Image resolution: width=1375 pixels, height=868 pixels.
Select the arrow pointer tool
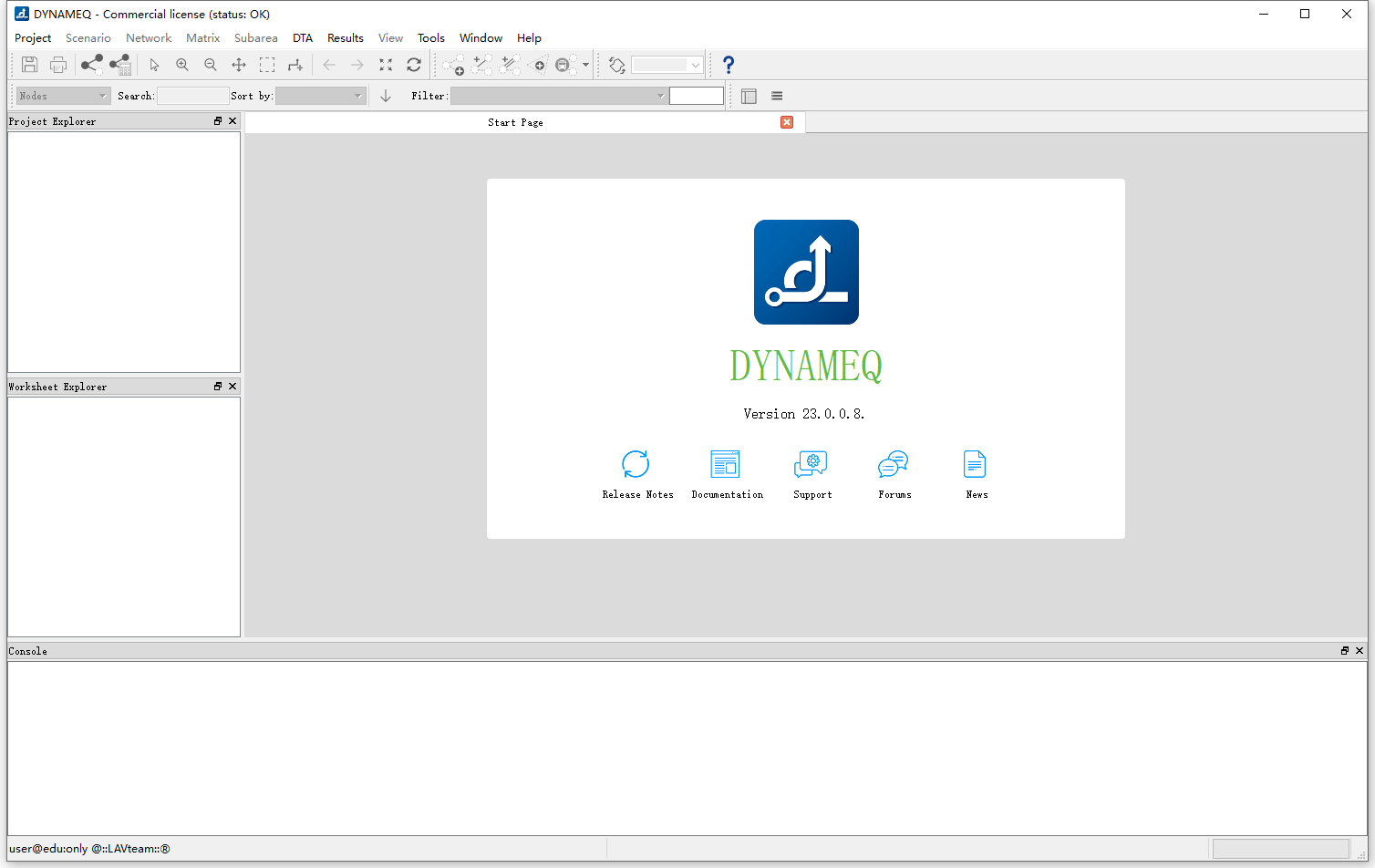click(154, 65)
